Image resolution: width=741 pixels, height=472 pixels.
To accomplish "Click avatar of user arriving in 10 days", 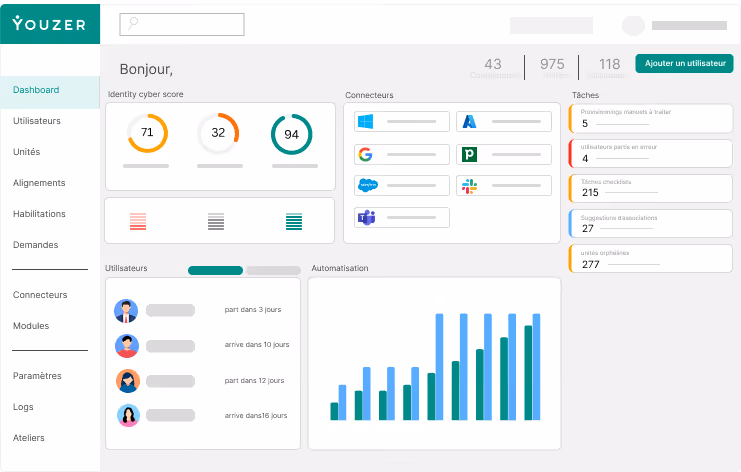I will [127, 346].
